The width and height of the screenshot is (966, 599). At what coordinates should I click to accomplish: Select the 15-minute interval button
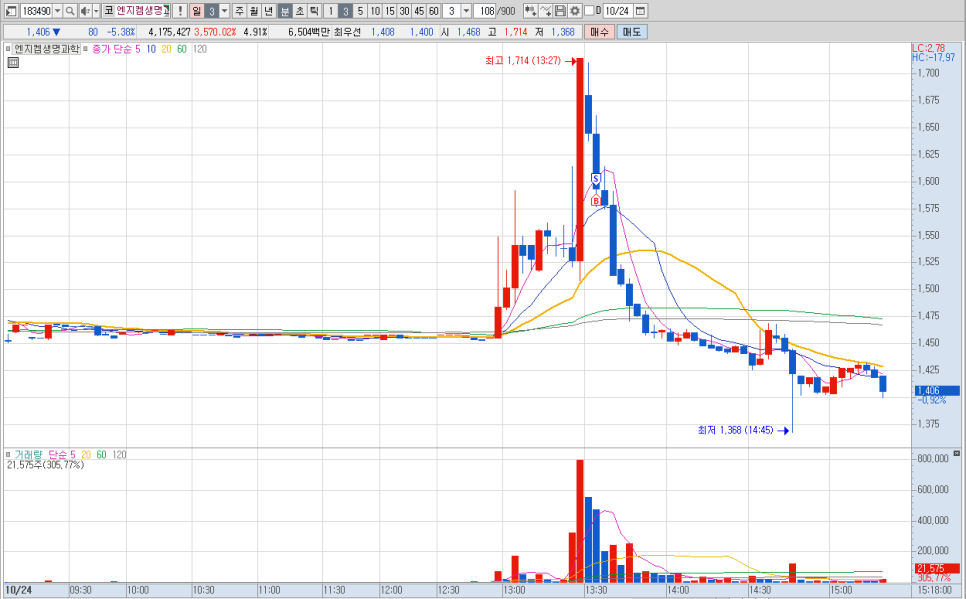coord(389,11)
